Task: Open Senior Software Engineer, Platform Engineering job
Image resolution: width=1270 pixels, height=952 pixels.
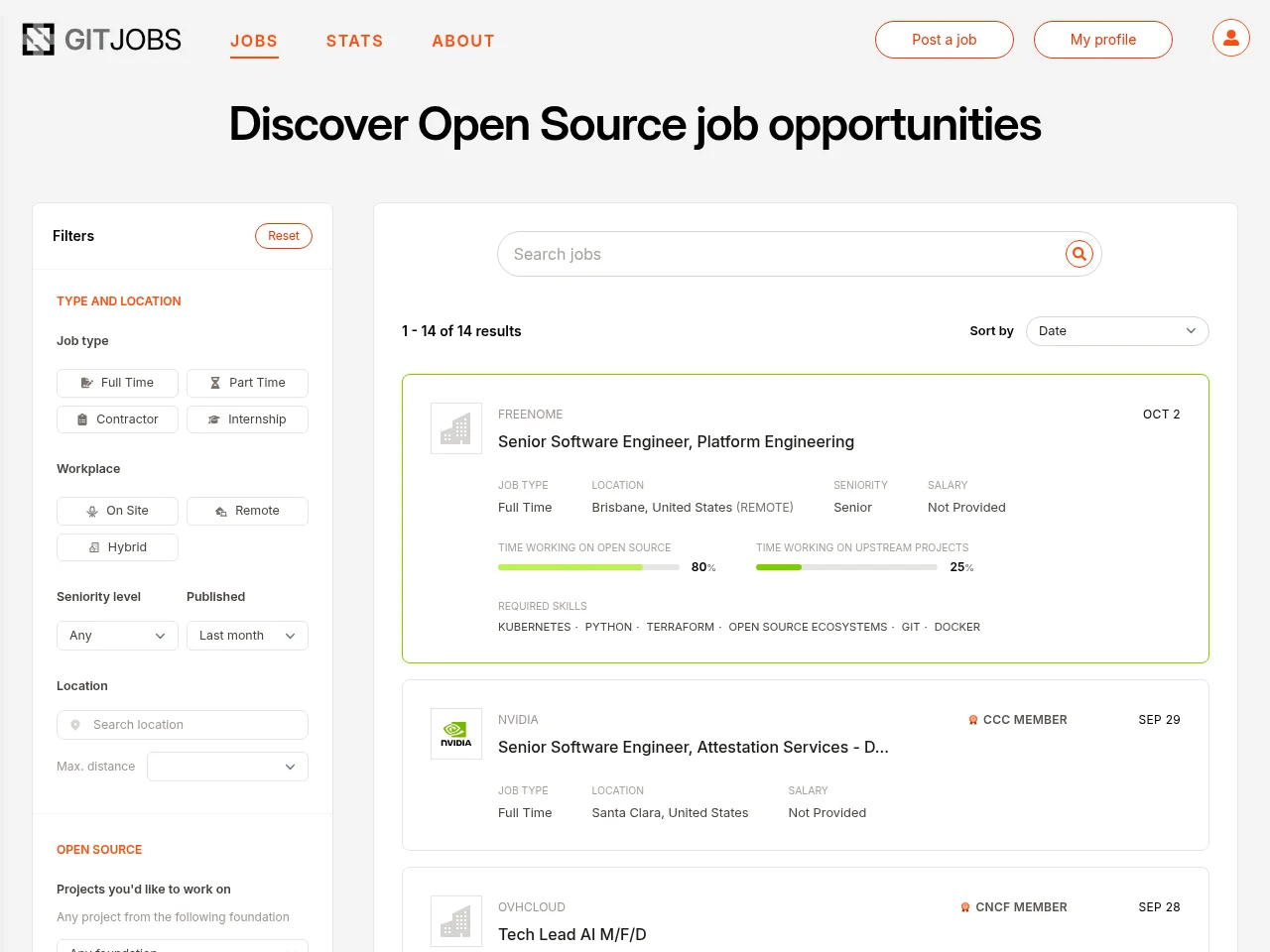Action: 676,442
